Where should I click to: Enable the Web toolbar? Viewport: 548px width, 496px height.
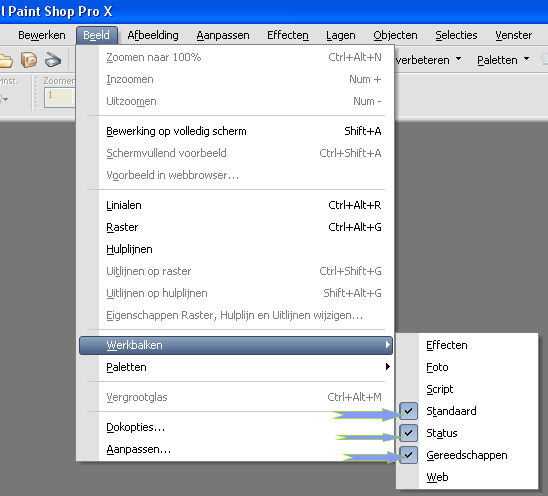coord(467,477)
